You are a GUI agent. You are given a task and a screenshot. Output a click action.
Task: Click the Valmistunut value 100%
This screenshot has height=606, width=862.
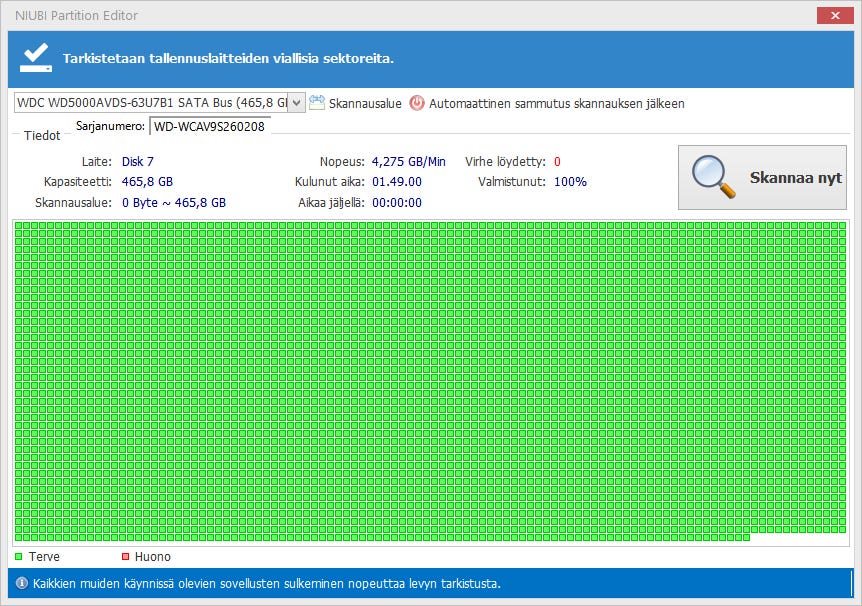pyautogui.click(x=570, y=182)
